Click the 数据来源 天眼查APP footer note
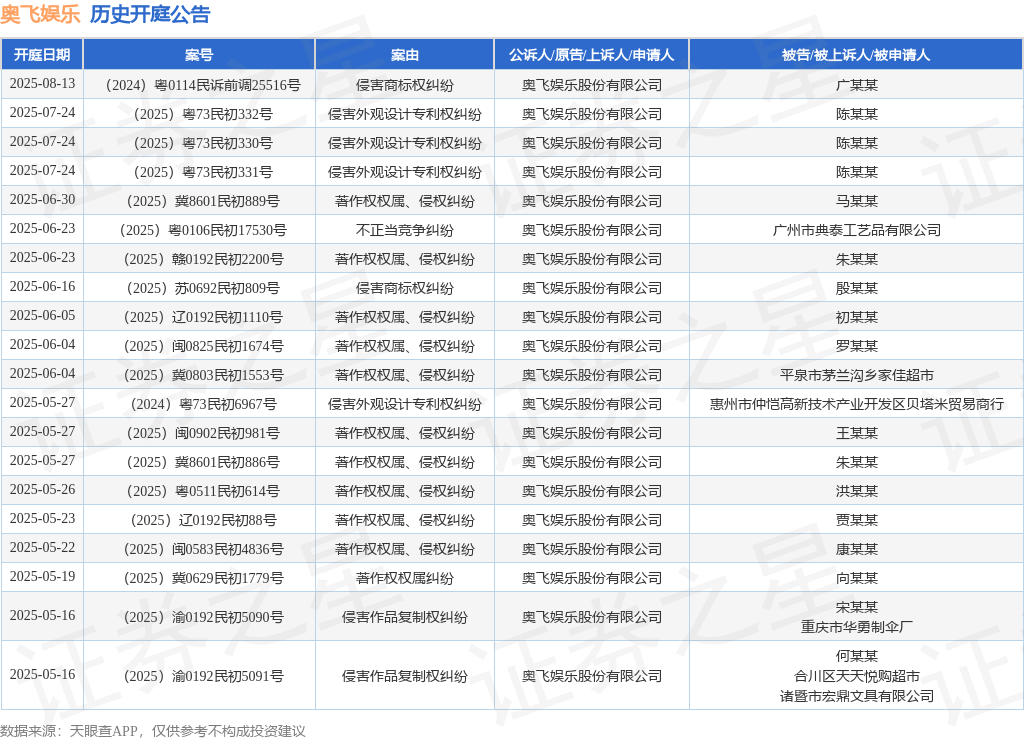 click(153, 731)
